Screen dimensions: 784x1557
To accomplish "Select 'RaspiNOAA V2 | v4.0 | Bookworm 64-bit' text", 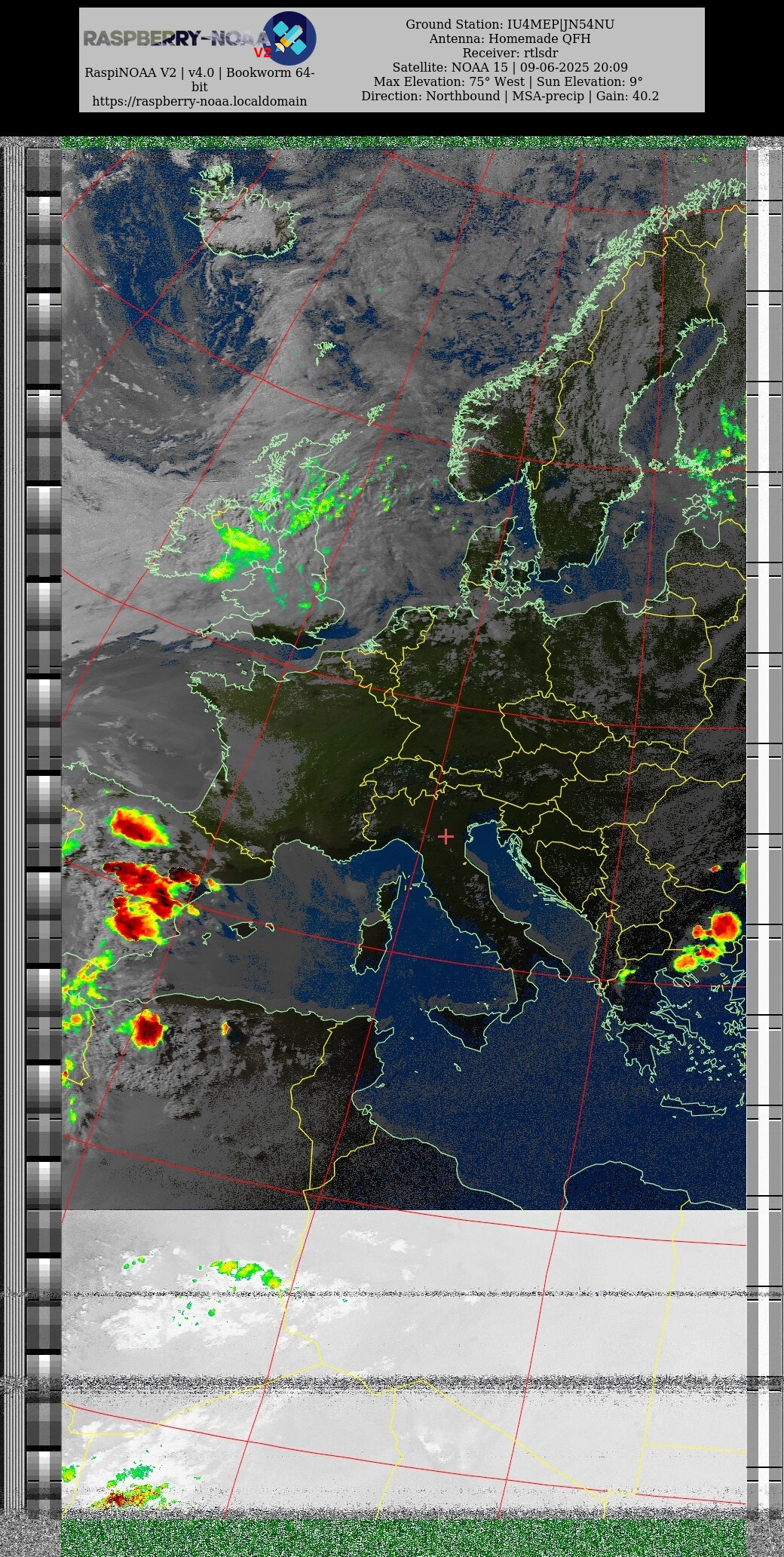I will click(200, 80).
